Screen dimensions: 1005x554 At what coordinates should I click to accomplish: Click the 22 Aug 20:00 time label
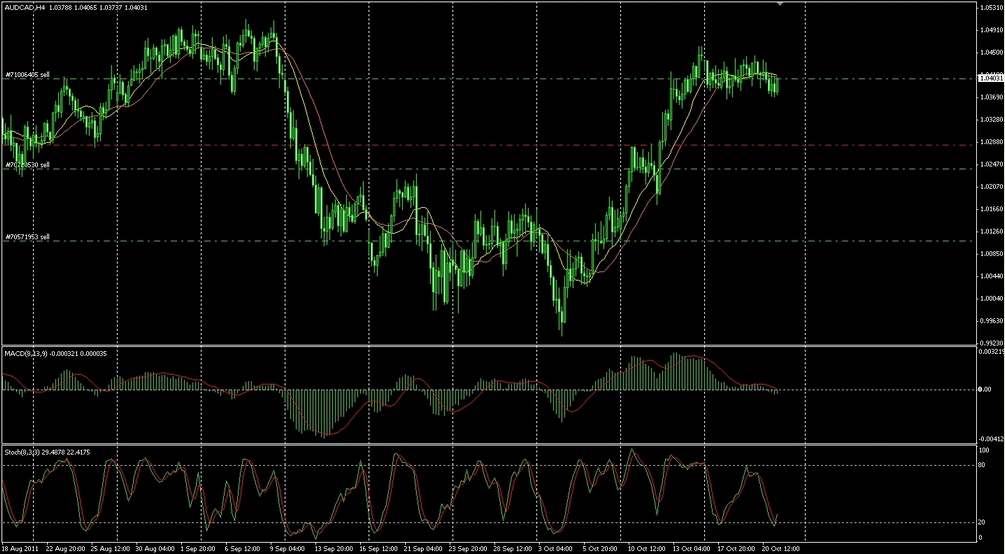point(67,550)
